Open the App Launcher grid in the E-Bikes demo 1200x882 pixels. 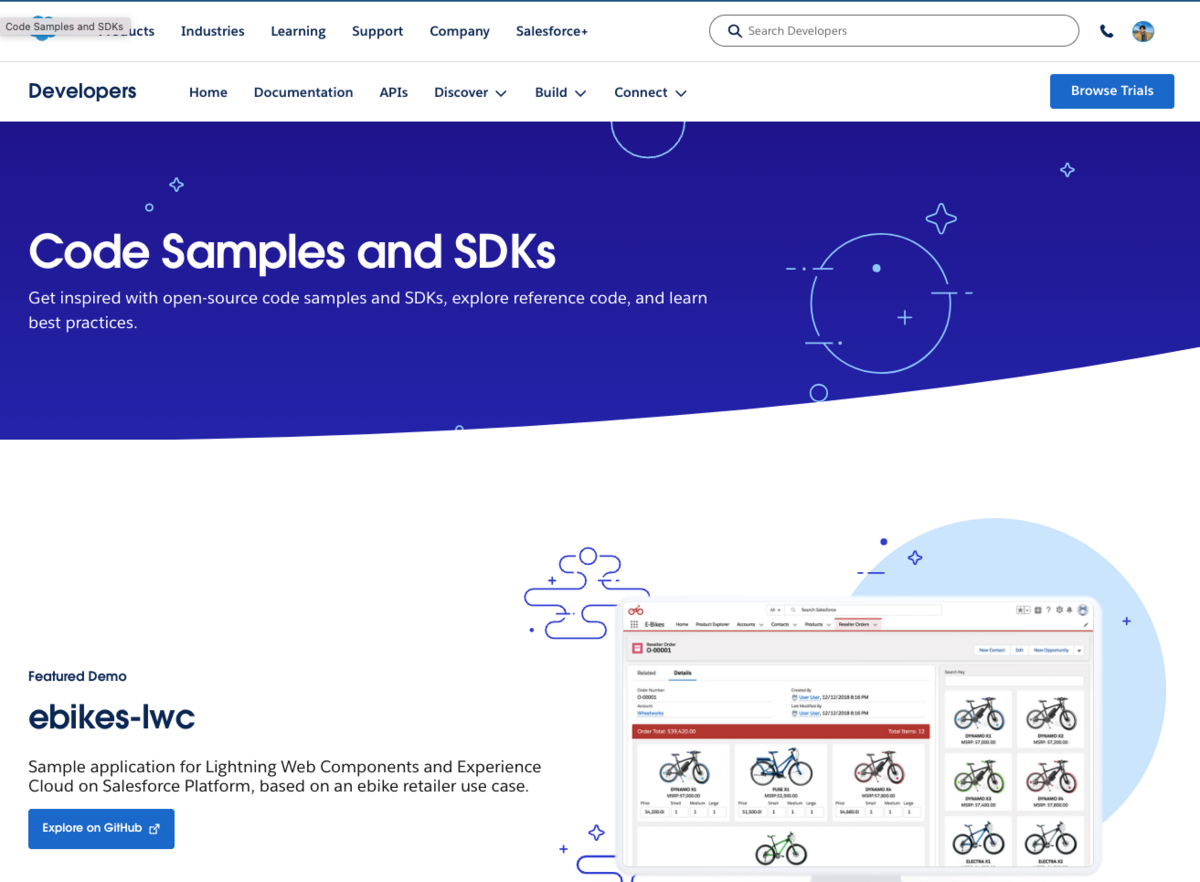click(x=634, y=624)
